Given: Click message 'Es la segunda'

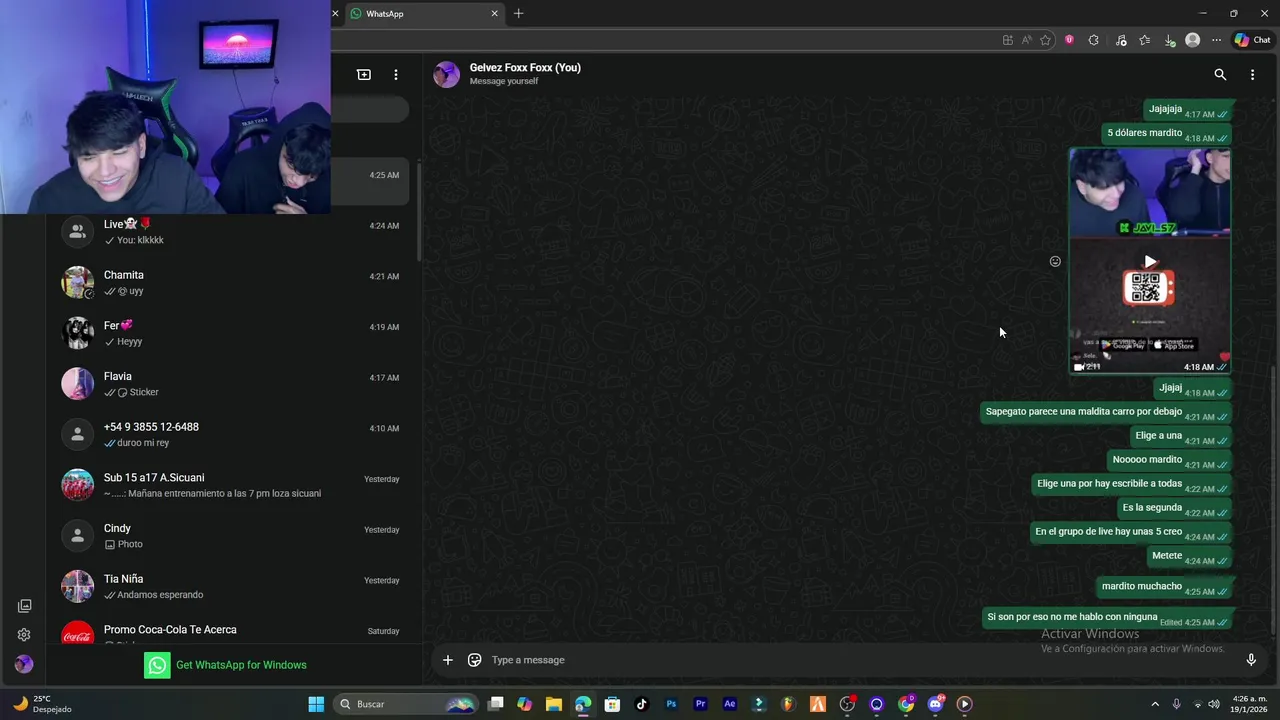Looking at the screenshot, I should (x=1175, y=508).
